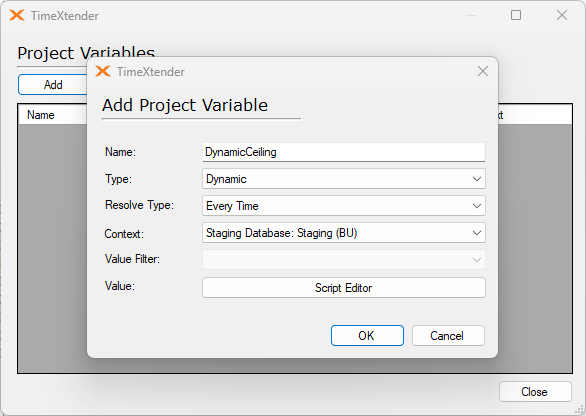This screenshot has width=586, height=416.
Task: Close the Add Project Variable dialog with X
Action: tap(482, 71)
